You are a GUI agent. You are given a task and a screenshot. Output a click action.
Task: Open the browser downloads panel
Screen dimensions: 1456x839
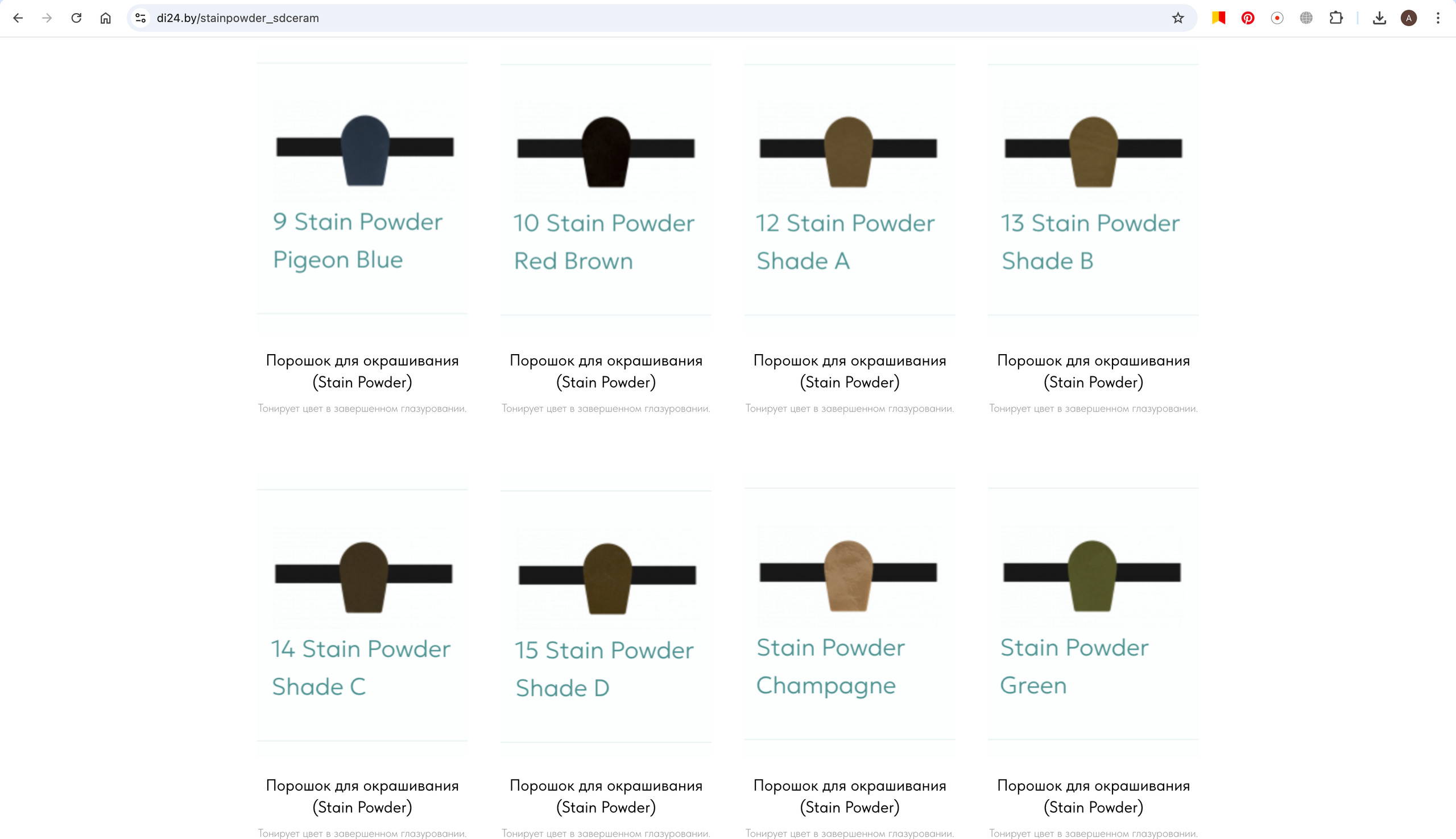[x=1379, y=18]
